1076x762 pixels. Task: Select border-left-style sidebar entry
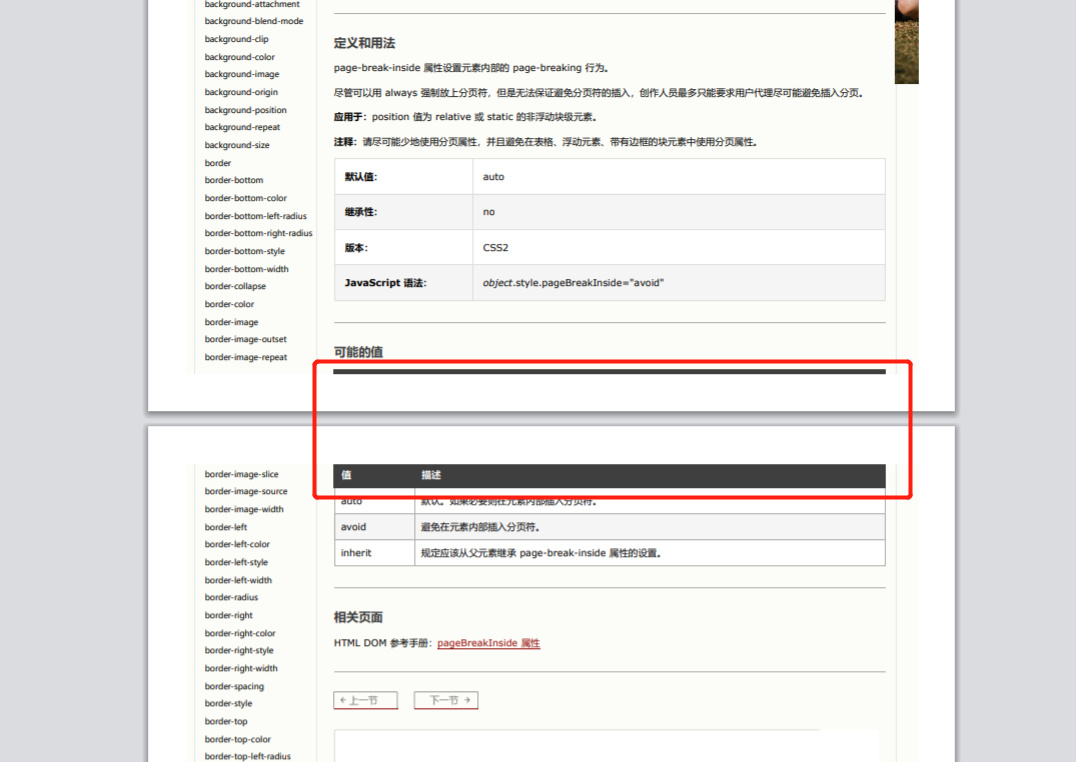tap(237, 562)
